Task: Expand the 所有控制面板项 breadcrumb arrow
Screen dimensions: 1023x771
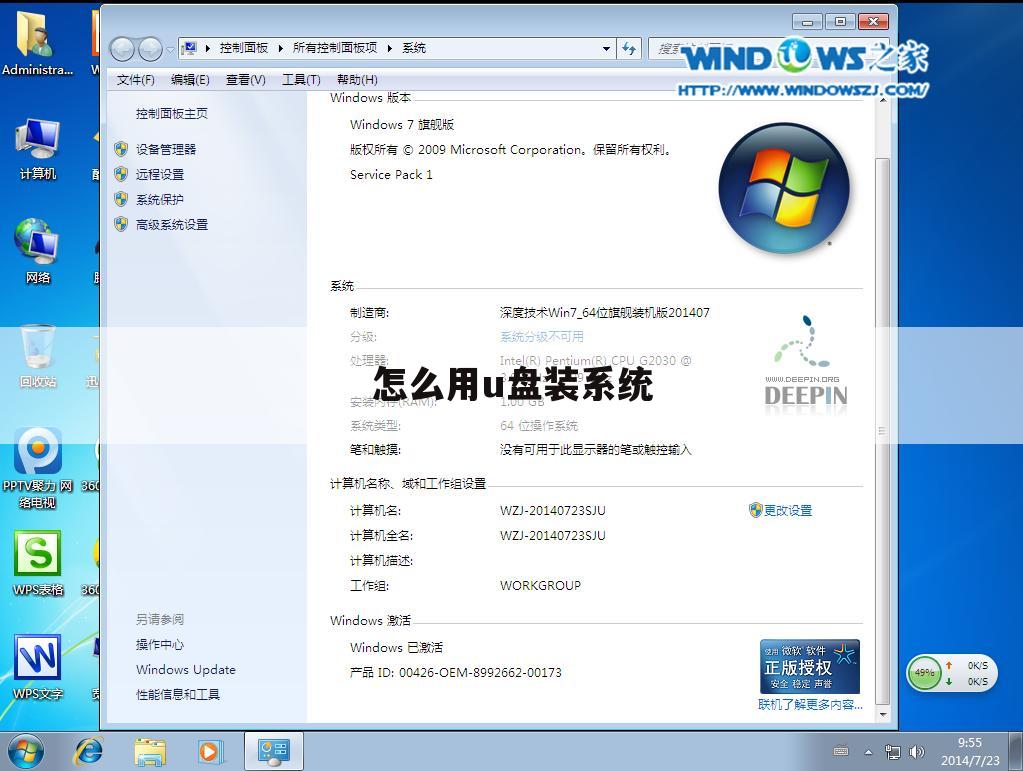Action: pos(389,48)
